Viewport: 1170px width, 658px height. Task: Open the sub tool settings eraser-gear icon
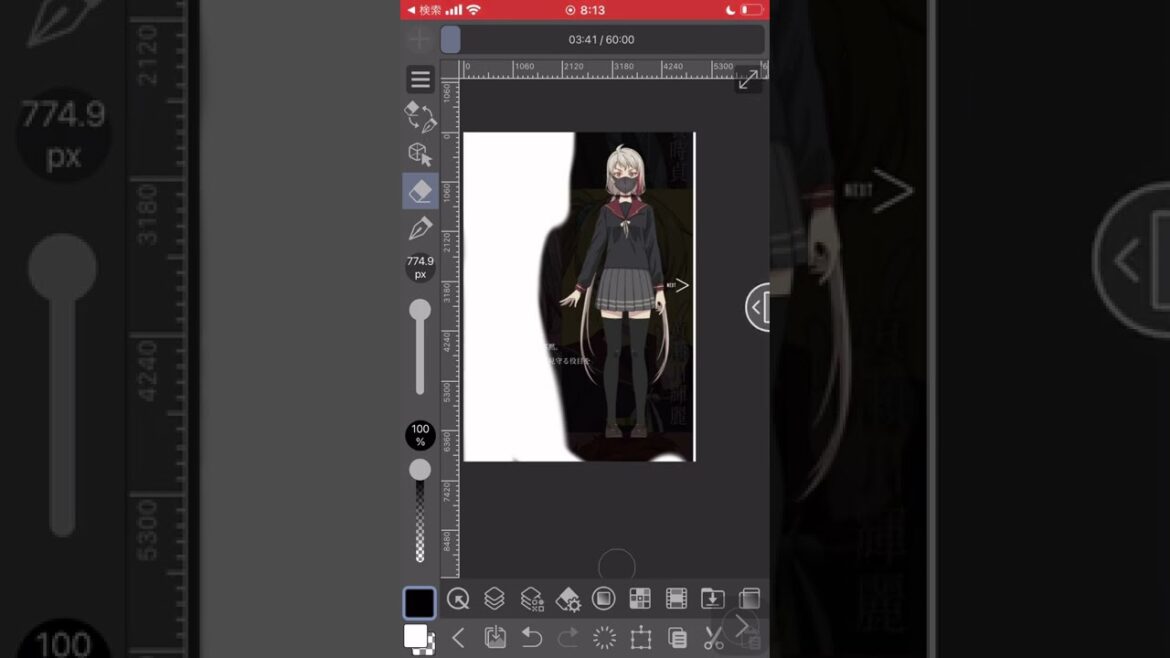pyautogui.click(x=567, y=599)
